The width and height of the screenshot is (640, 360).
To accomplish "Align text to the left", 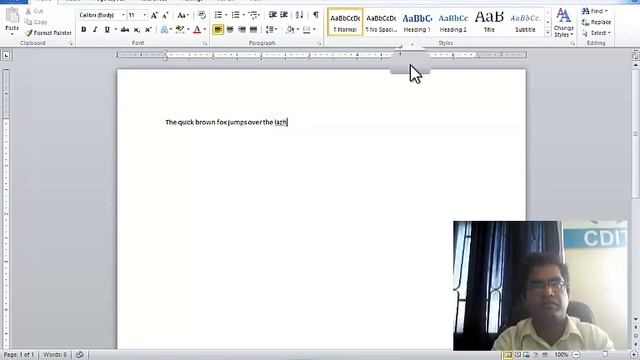I will point(218,29).
